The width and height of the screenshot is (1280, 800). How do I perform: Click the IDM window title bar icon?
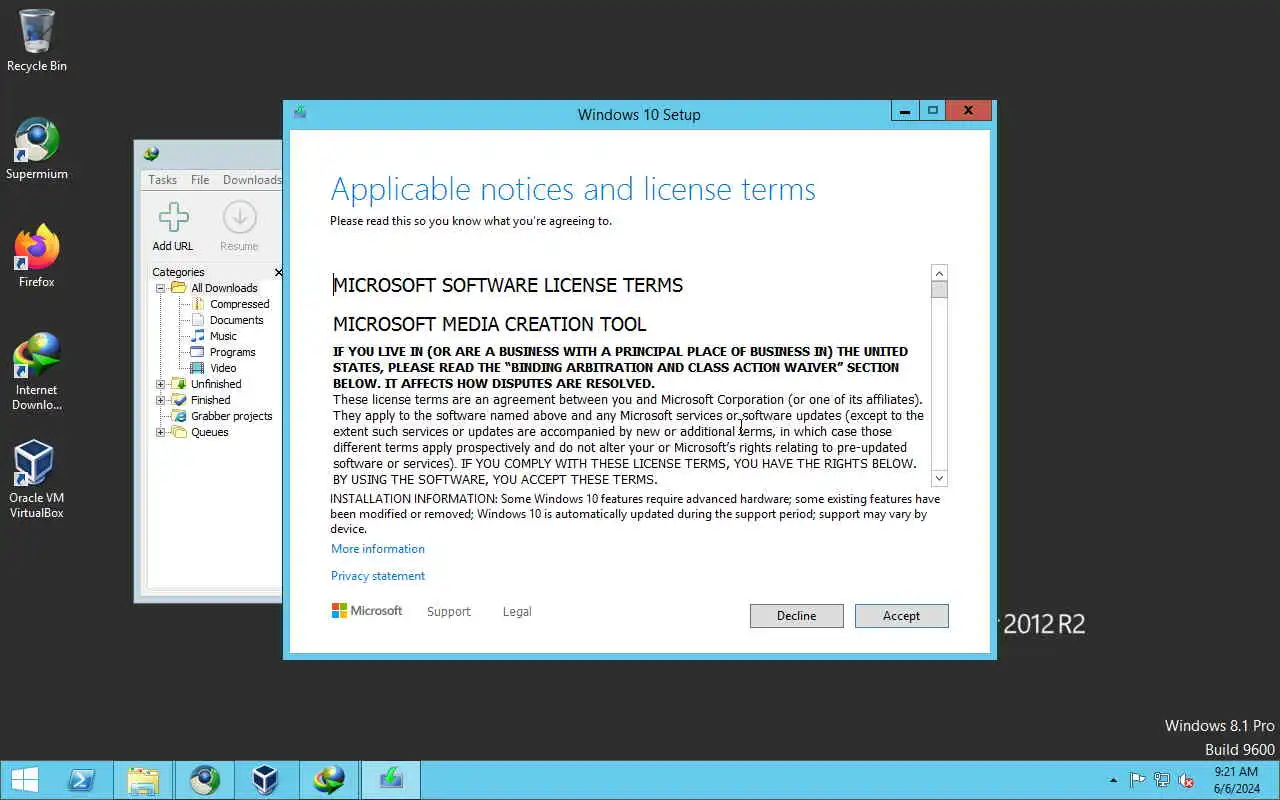(151, 154)
